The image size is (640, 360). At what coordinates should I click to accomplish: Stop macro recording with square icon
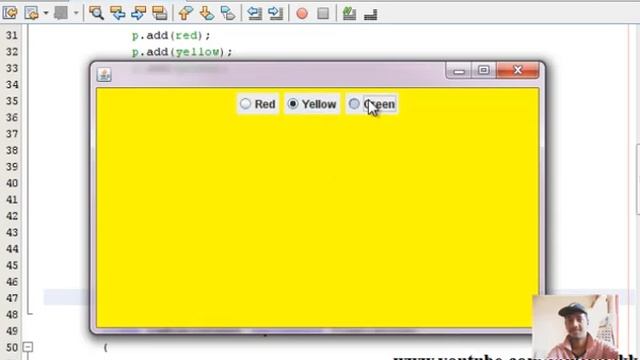click(x=323, y=13)
